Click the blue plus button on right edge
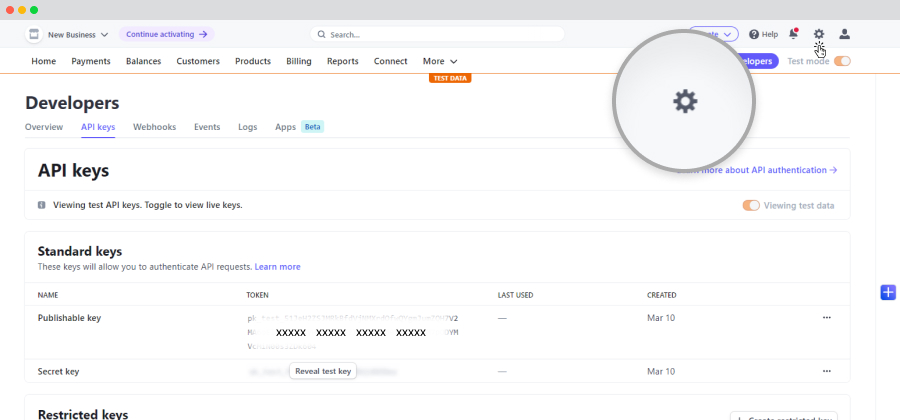This screenshot has width=900, height=420. click(888, 292)
